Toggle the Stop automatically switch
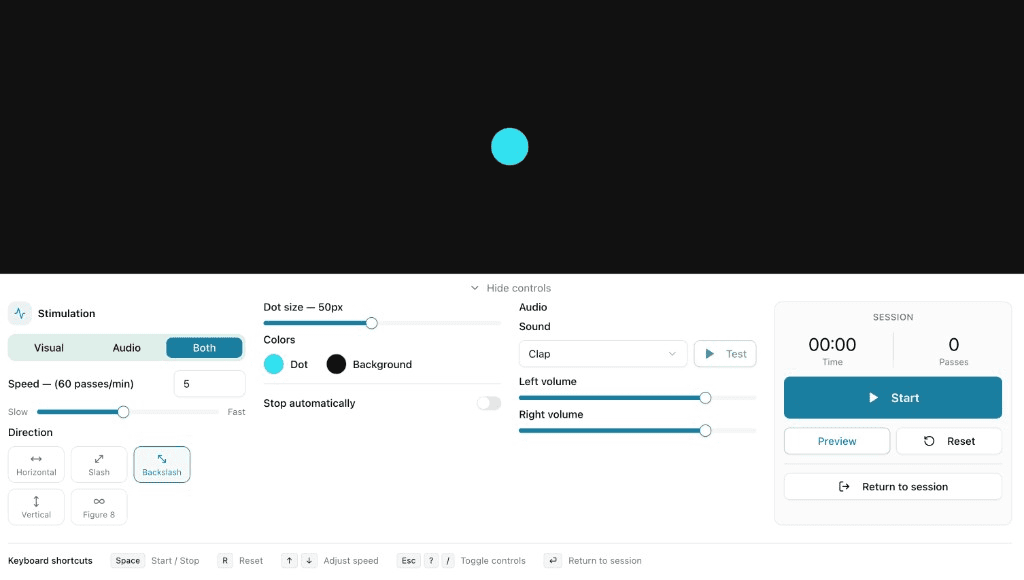1024x580 pixels. pos(488,403)
